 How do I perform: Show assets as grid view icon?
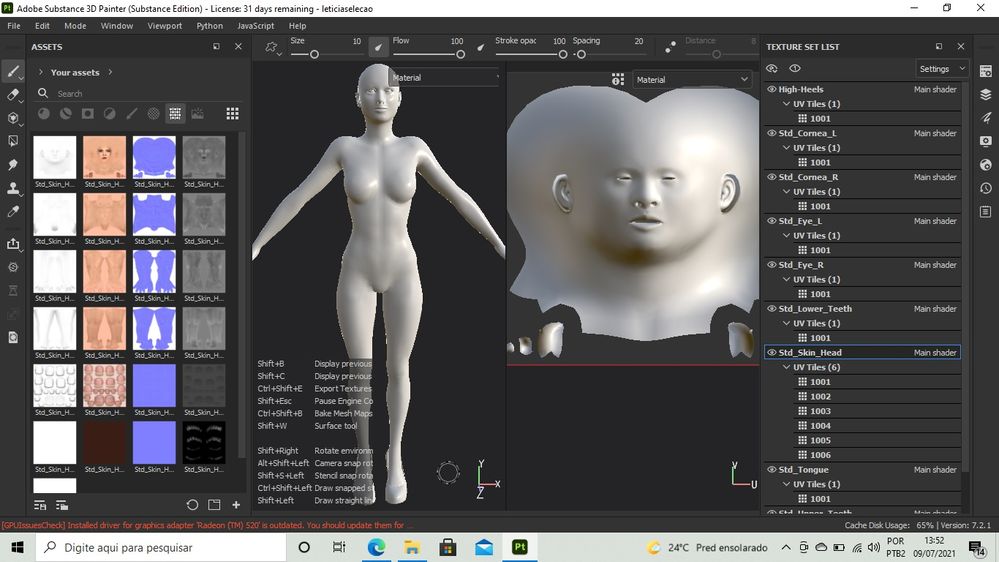tap(233, 113)
